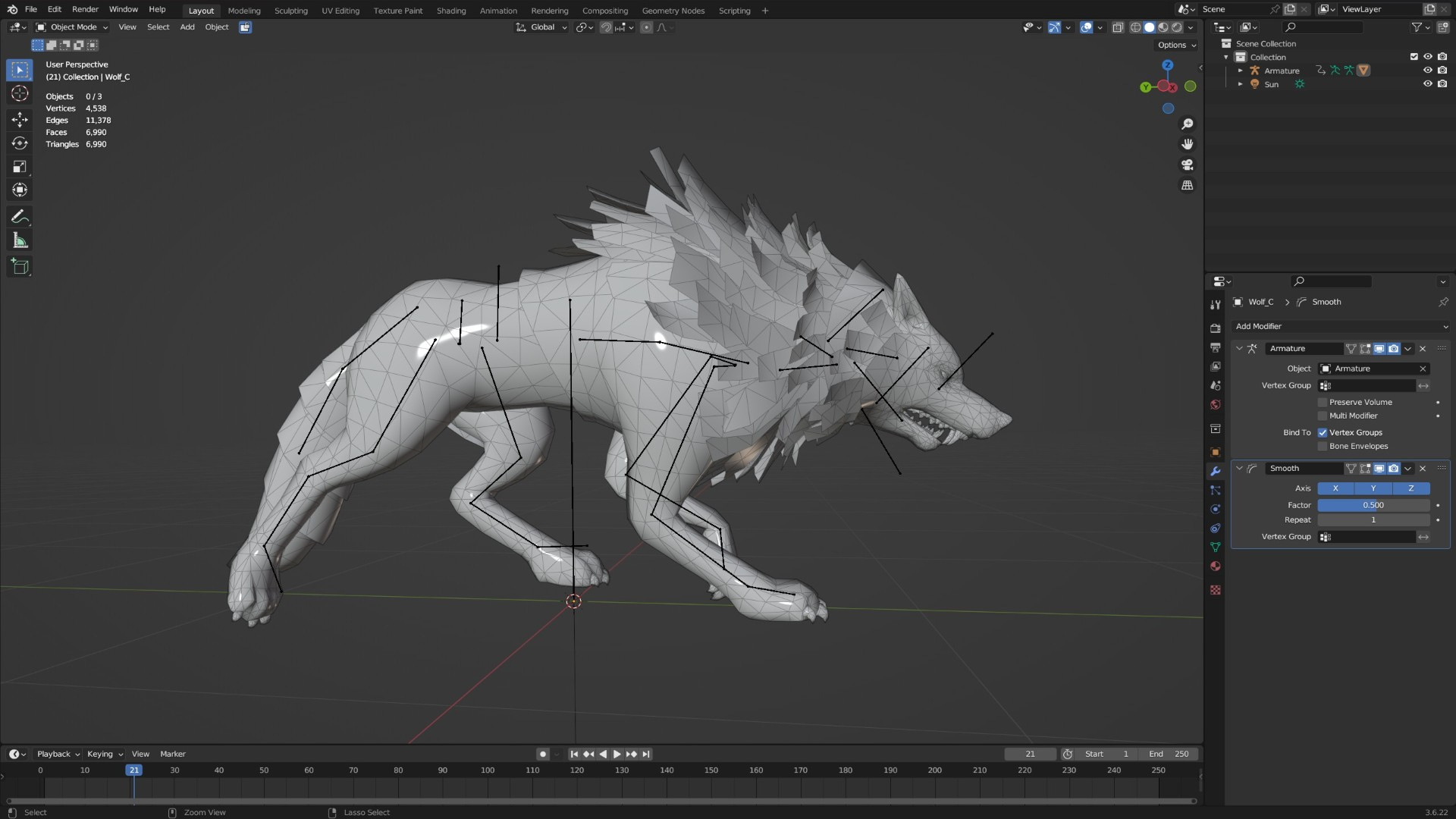The width and height of the screenshot is (1456, 819).
Task: Switch orthographic/perspective grid icon
Action: click(x=1188, y=185)
